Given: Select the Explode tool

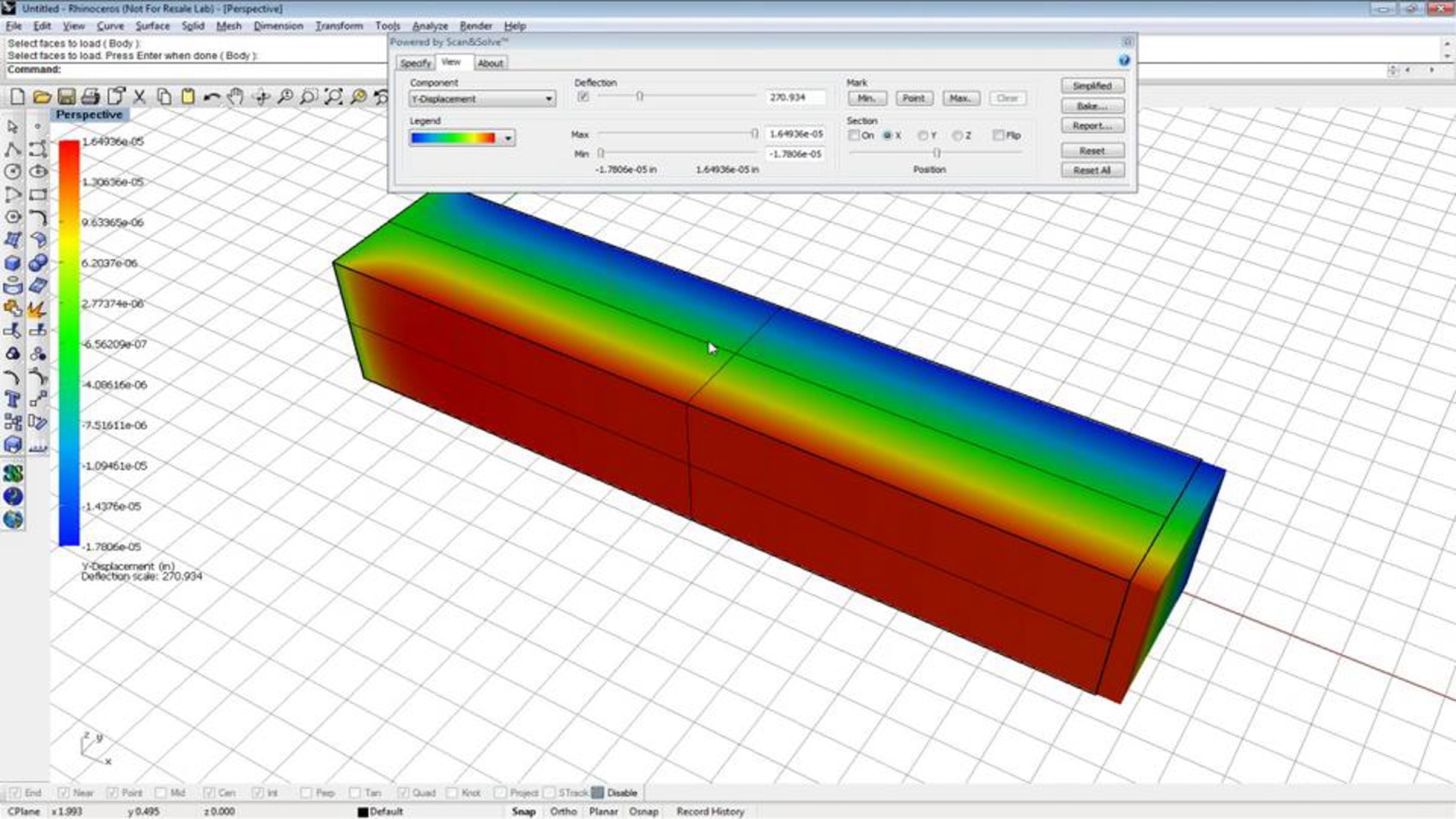Looking at the screenshot, I should [38, 309].
